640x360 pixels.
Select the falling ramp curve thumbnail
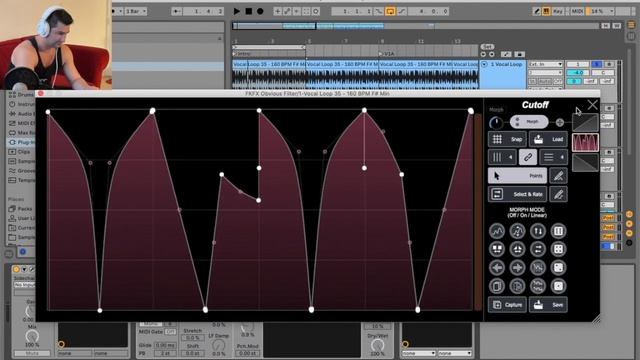[585, 163]
